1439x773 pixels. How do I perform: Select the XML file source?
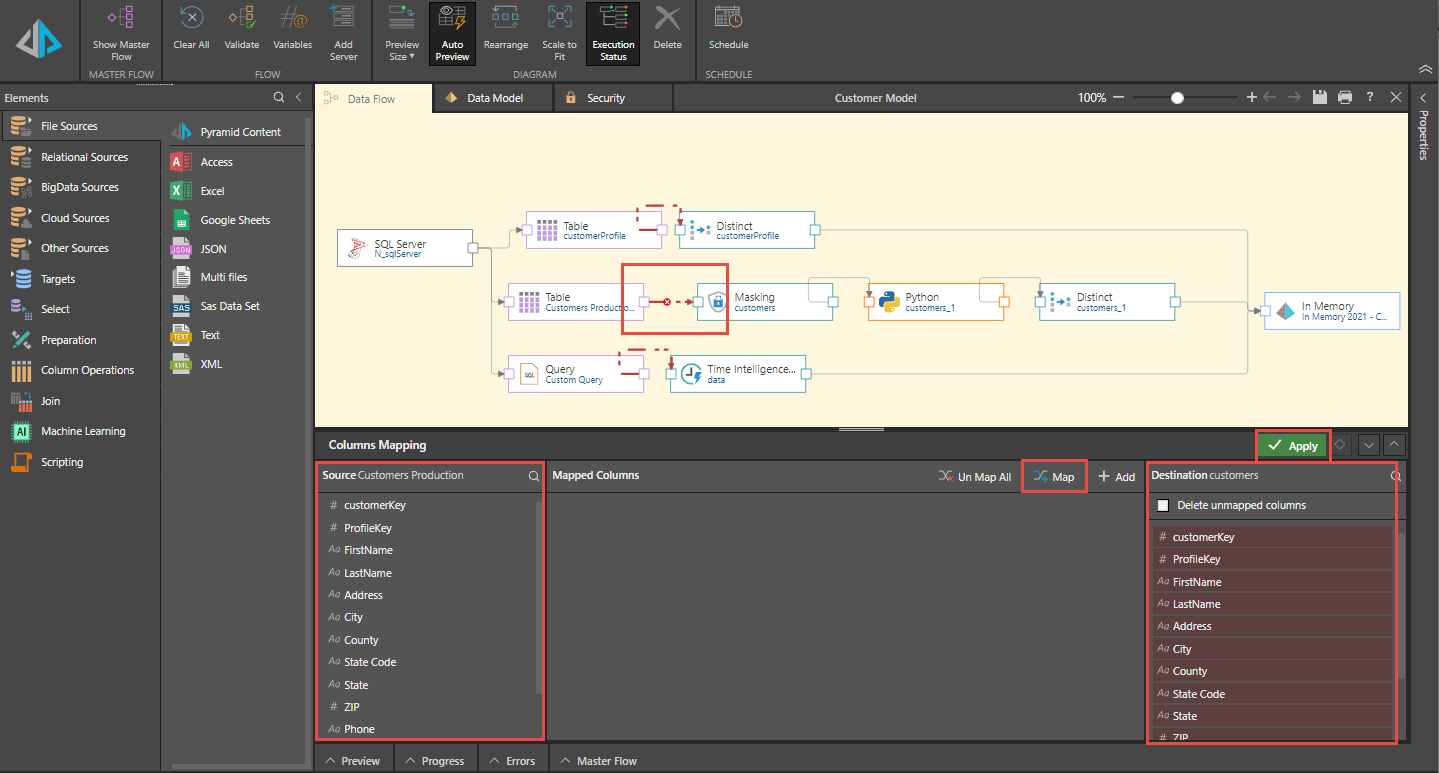[x=235, y=364]
